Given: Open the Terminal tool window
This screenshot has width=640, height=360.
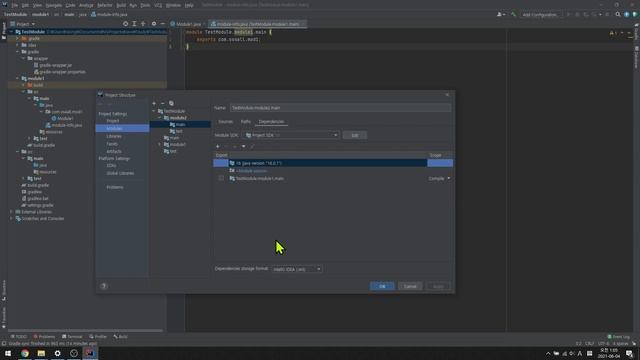Looking at the screenshot, I should pos(72,337).
